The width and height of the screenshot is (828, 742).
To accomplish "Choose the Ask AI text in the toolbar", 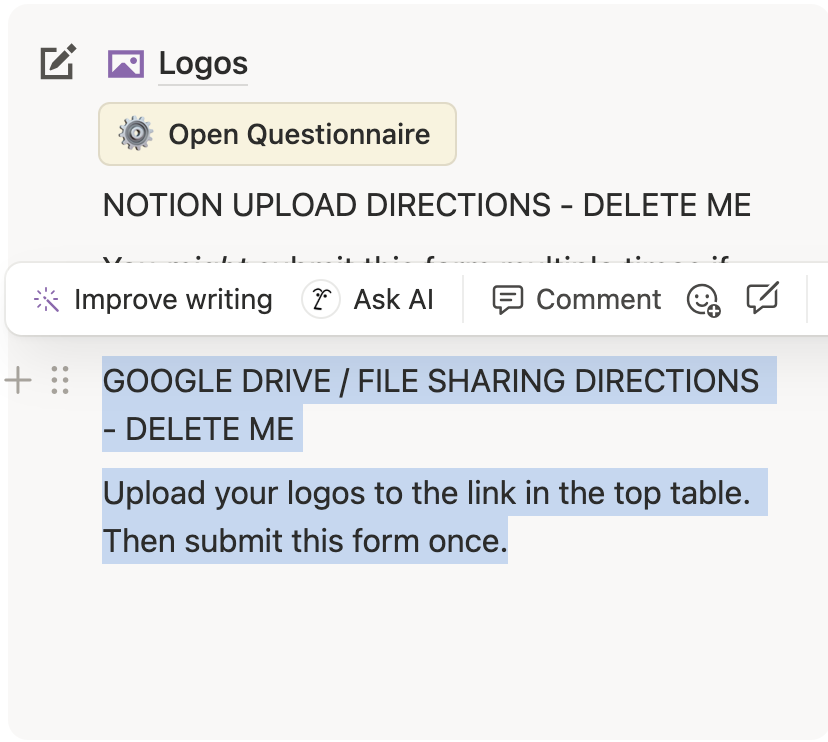I will (393, 299).
